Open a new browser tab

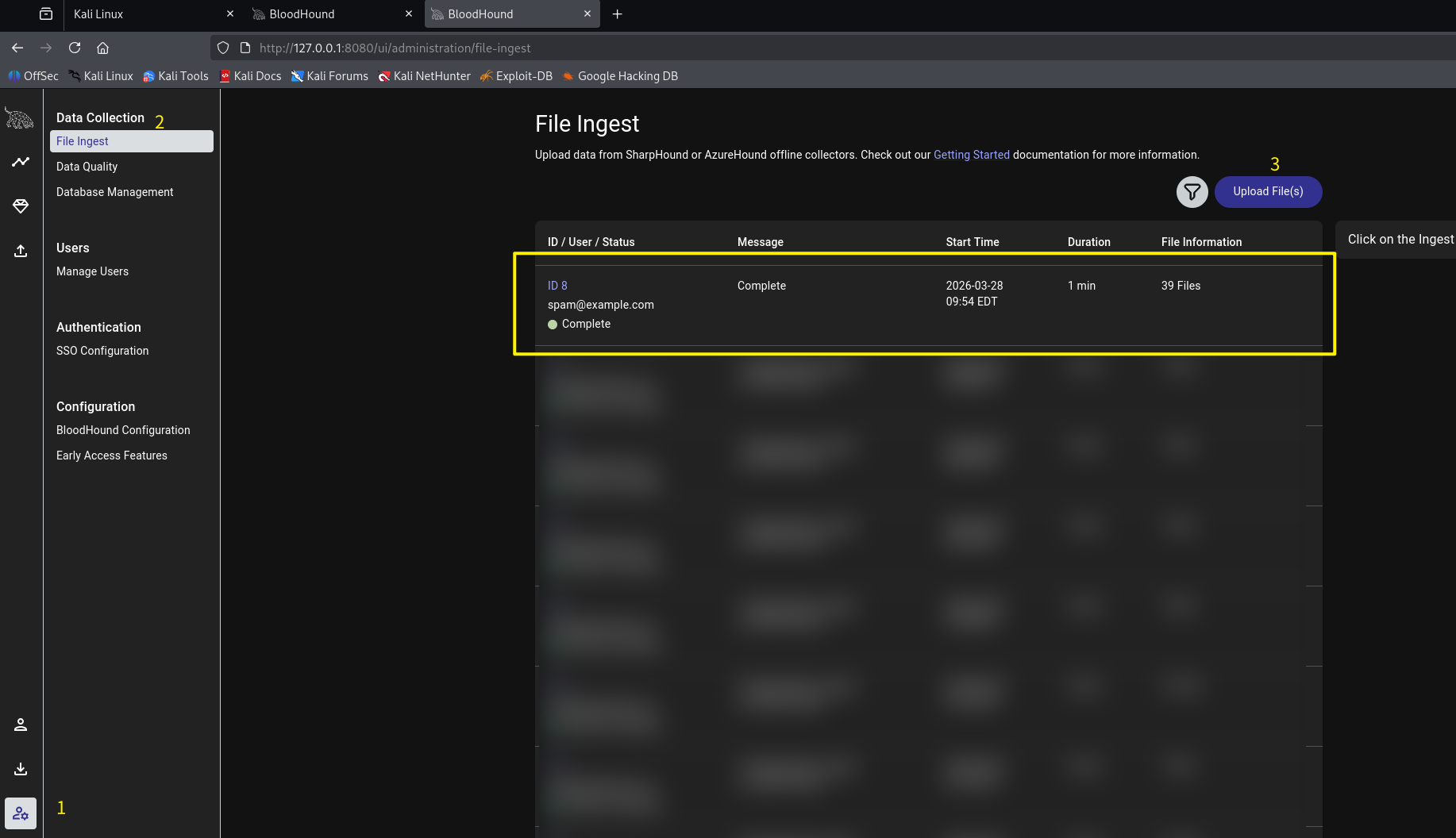(617, 14)
